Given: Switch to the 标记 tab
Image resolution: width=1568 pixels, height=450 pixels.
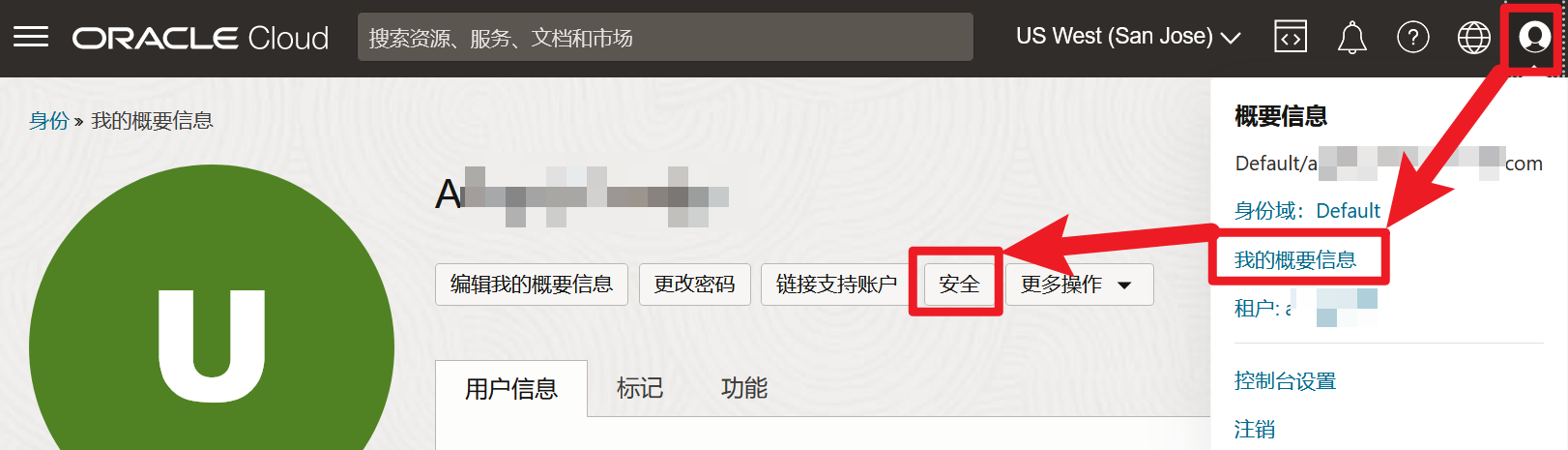Looking at the screenshot, I should (640, 388).
